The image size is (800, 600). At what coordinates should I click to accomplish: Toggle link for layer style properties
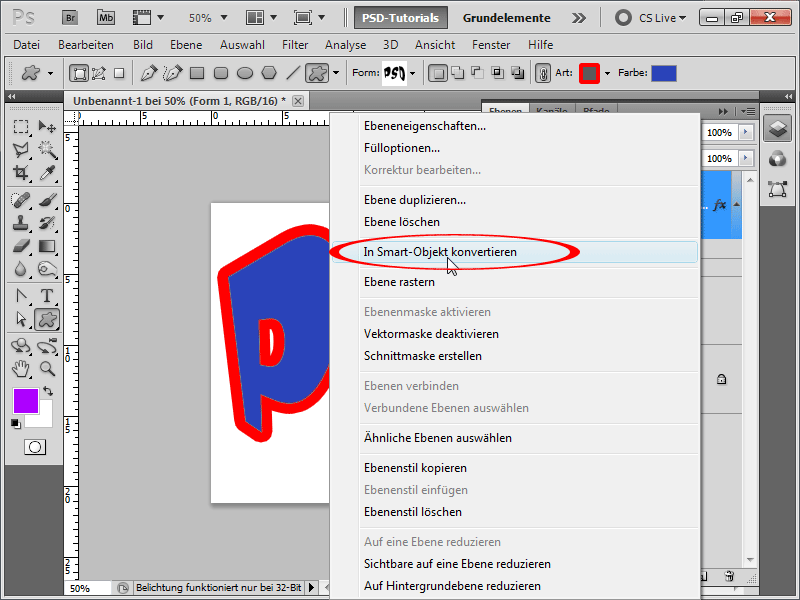click(543, 73)
